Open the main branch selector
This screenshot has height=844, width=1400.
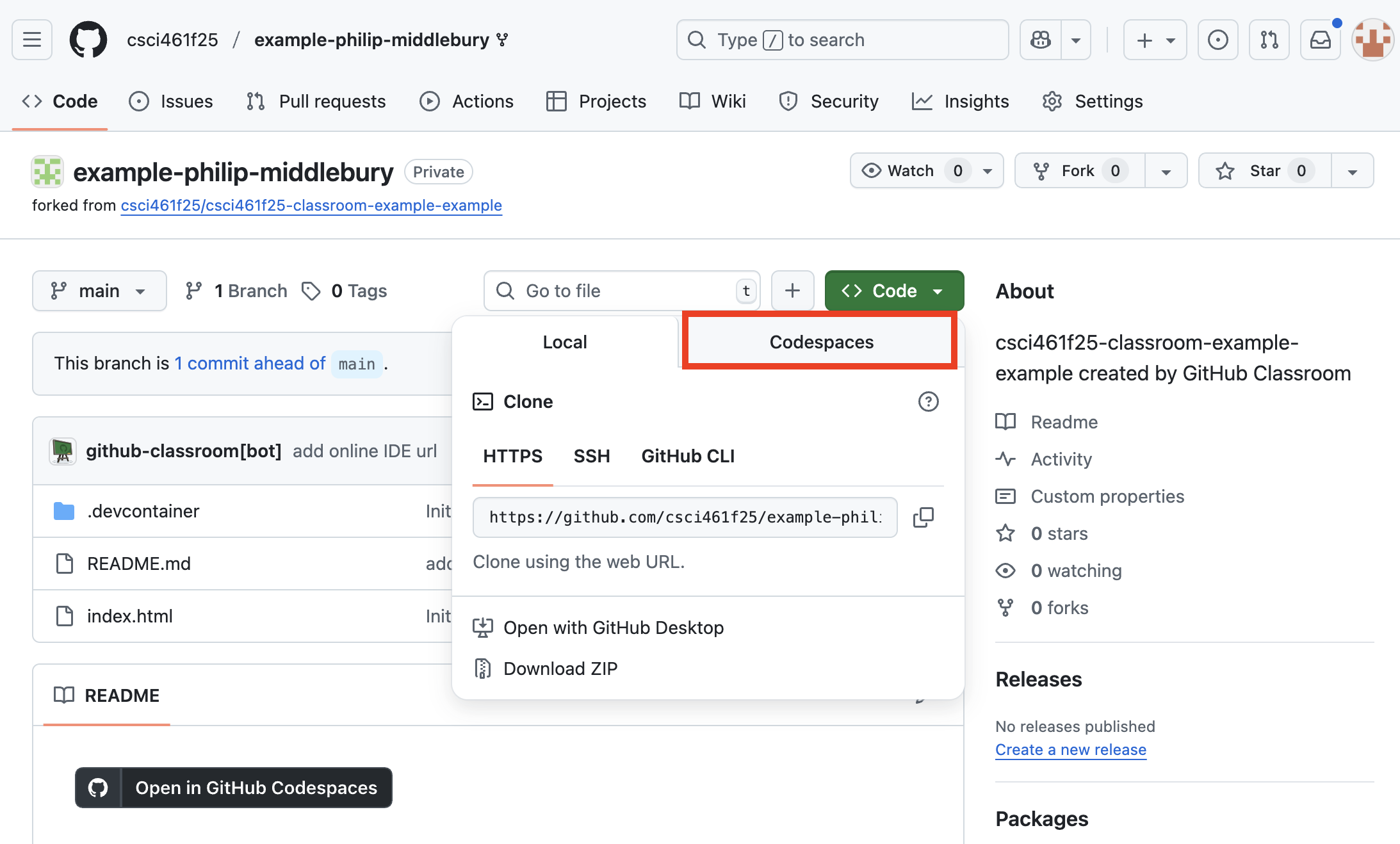point(99,291)
